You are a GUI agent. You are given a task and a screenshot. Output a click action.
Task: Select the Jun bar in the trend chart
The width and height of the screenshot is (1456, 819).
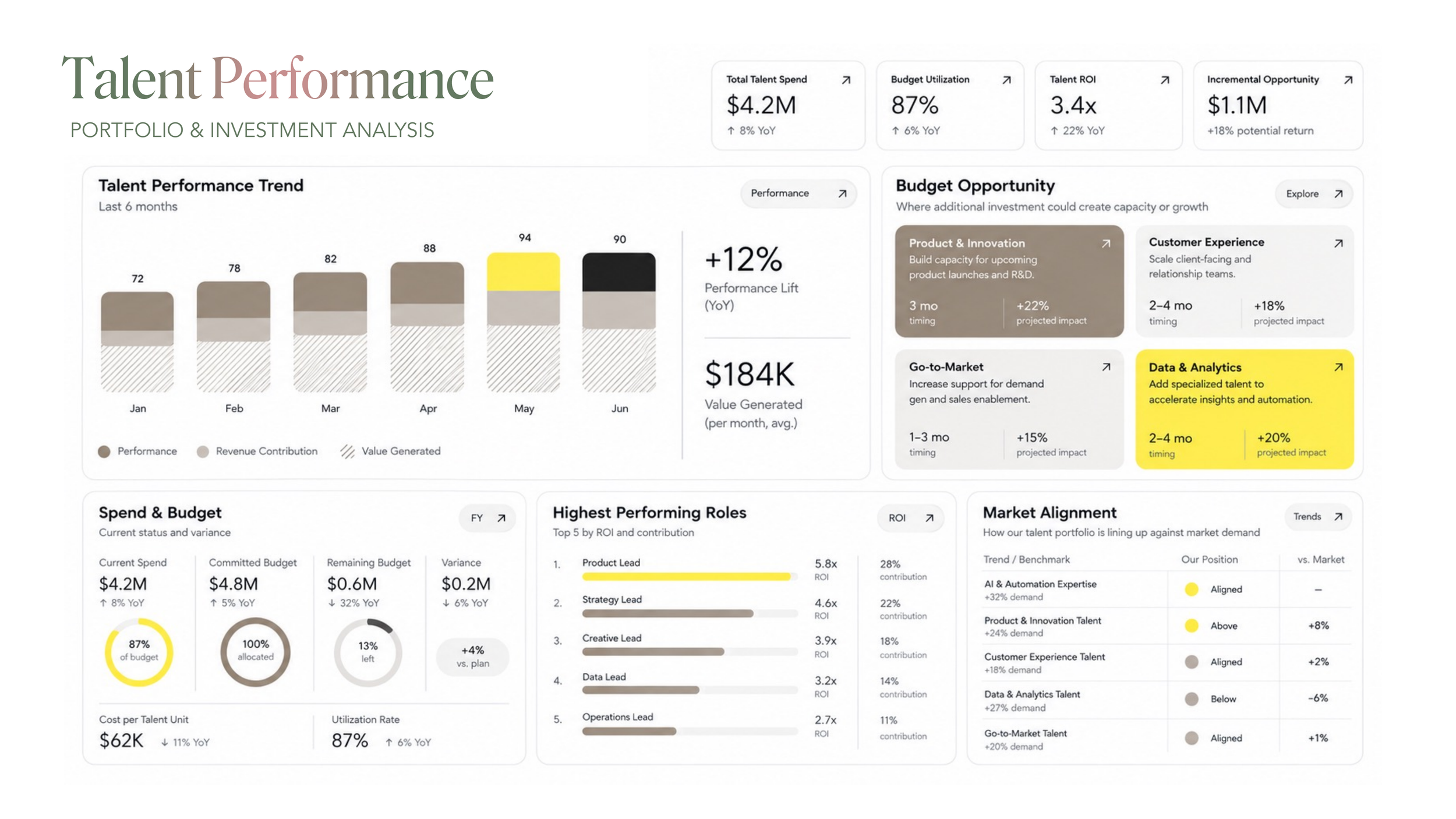[619, 322]
